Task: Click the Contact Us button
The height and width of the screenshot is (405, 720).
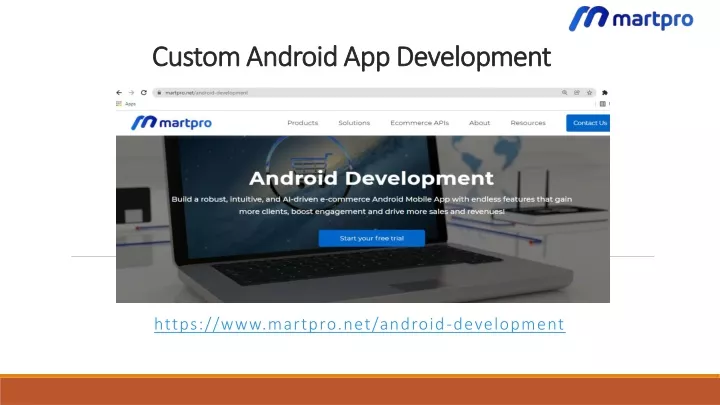Action: click(588, 123)
